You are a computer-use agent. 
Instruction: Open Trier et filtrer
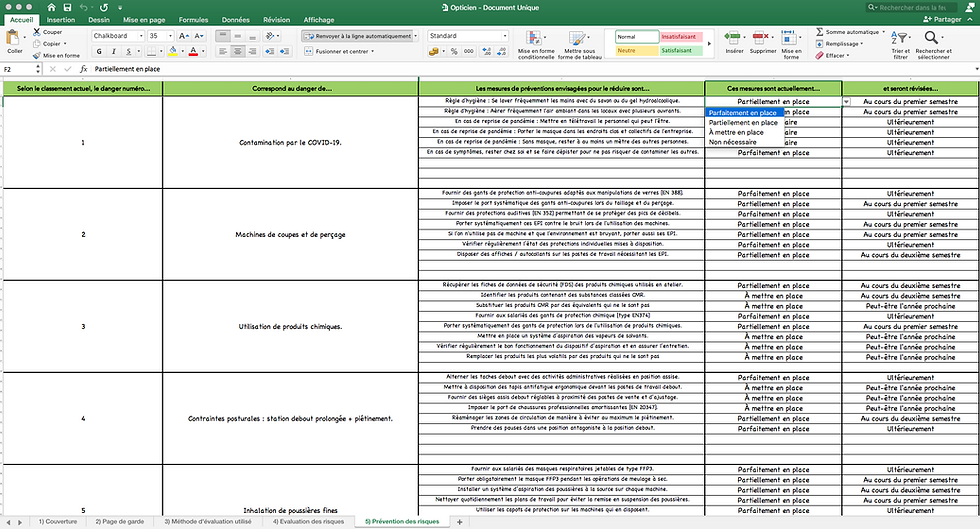click(x=901, y=44)
